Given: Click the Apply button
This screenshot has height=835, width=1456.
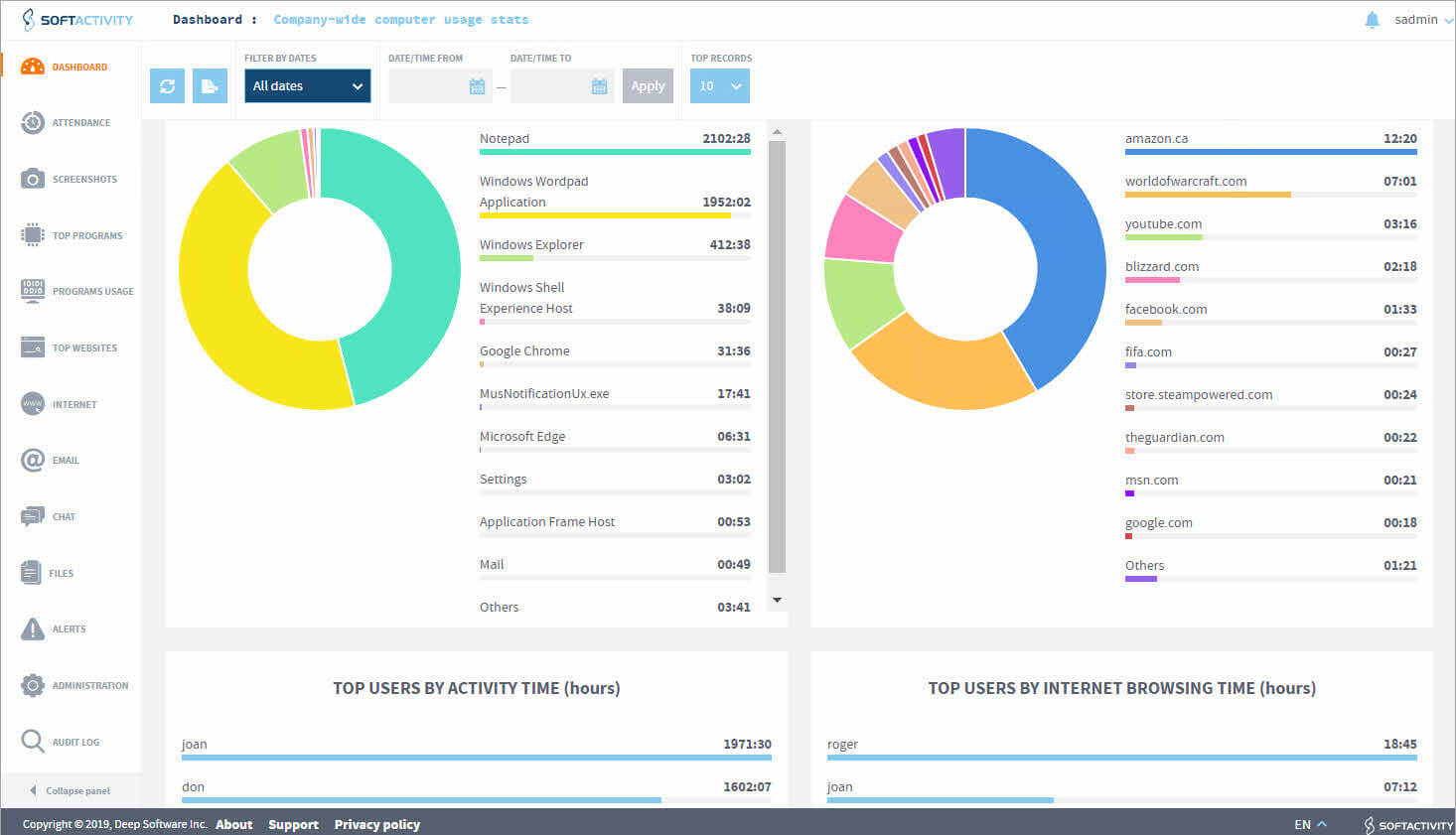Looking at the screenshot, I should point(648,86).
